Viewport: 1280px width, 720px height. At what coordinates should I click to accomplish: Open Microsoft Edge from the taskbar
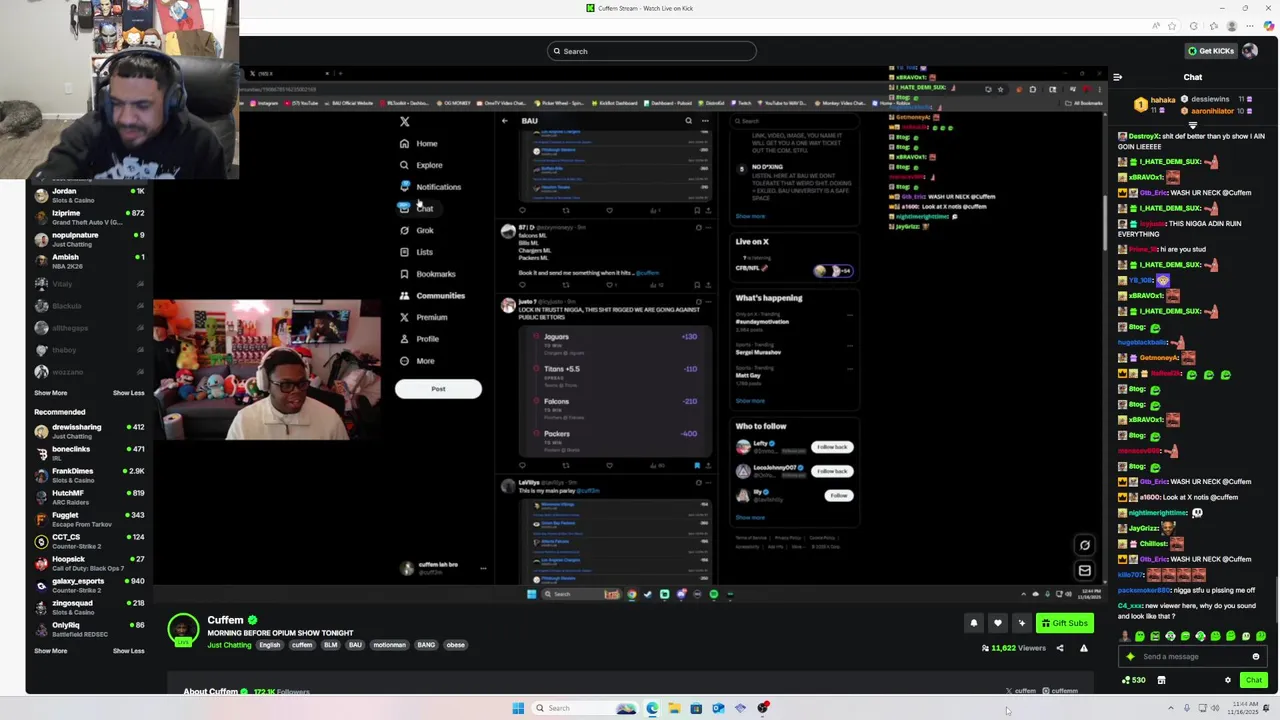(x=652, y=708)
